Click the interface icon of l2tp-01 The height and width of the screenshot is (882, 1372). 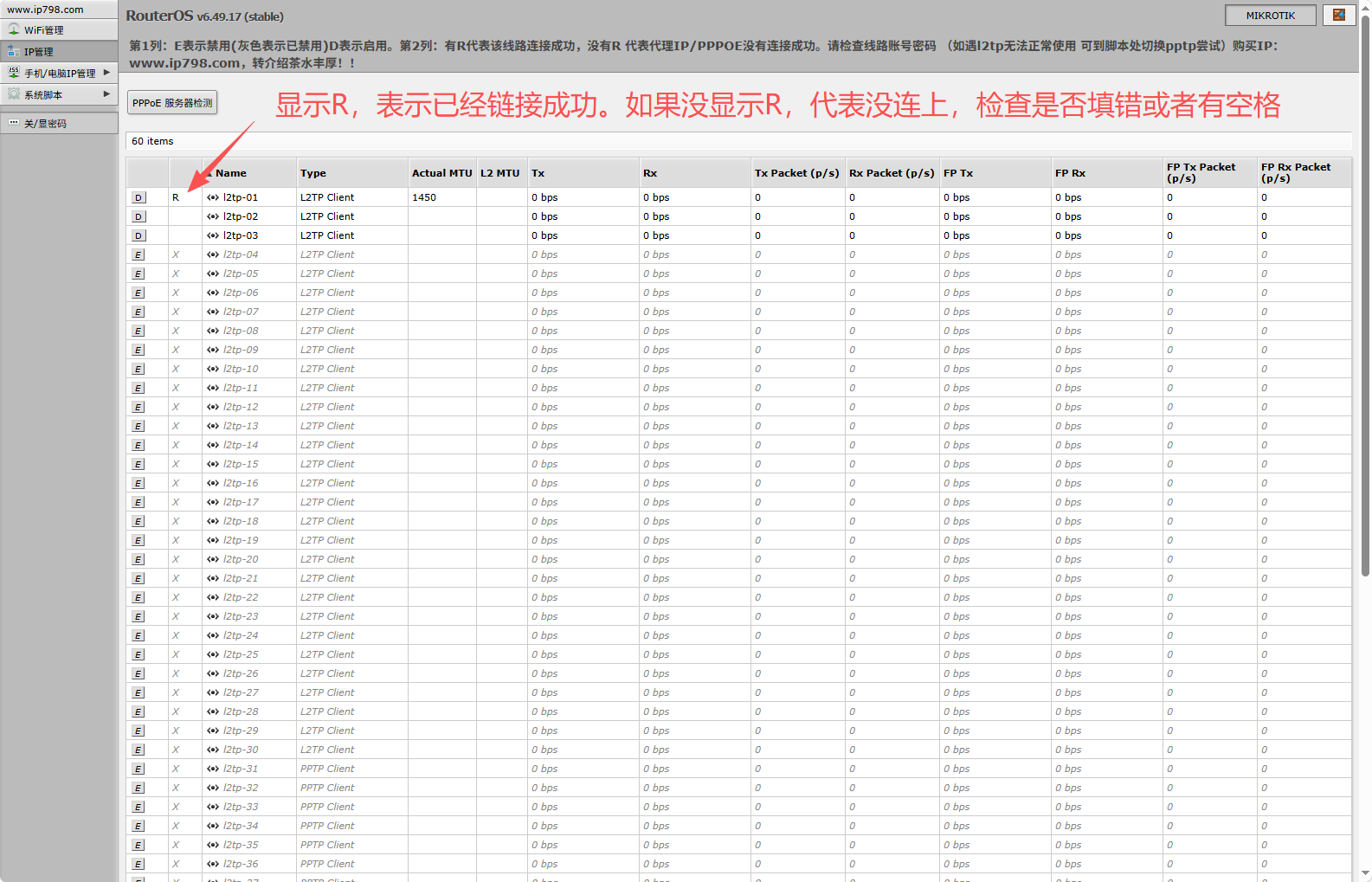pyautogui.click(x=213, y=197)
